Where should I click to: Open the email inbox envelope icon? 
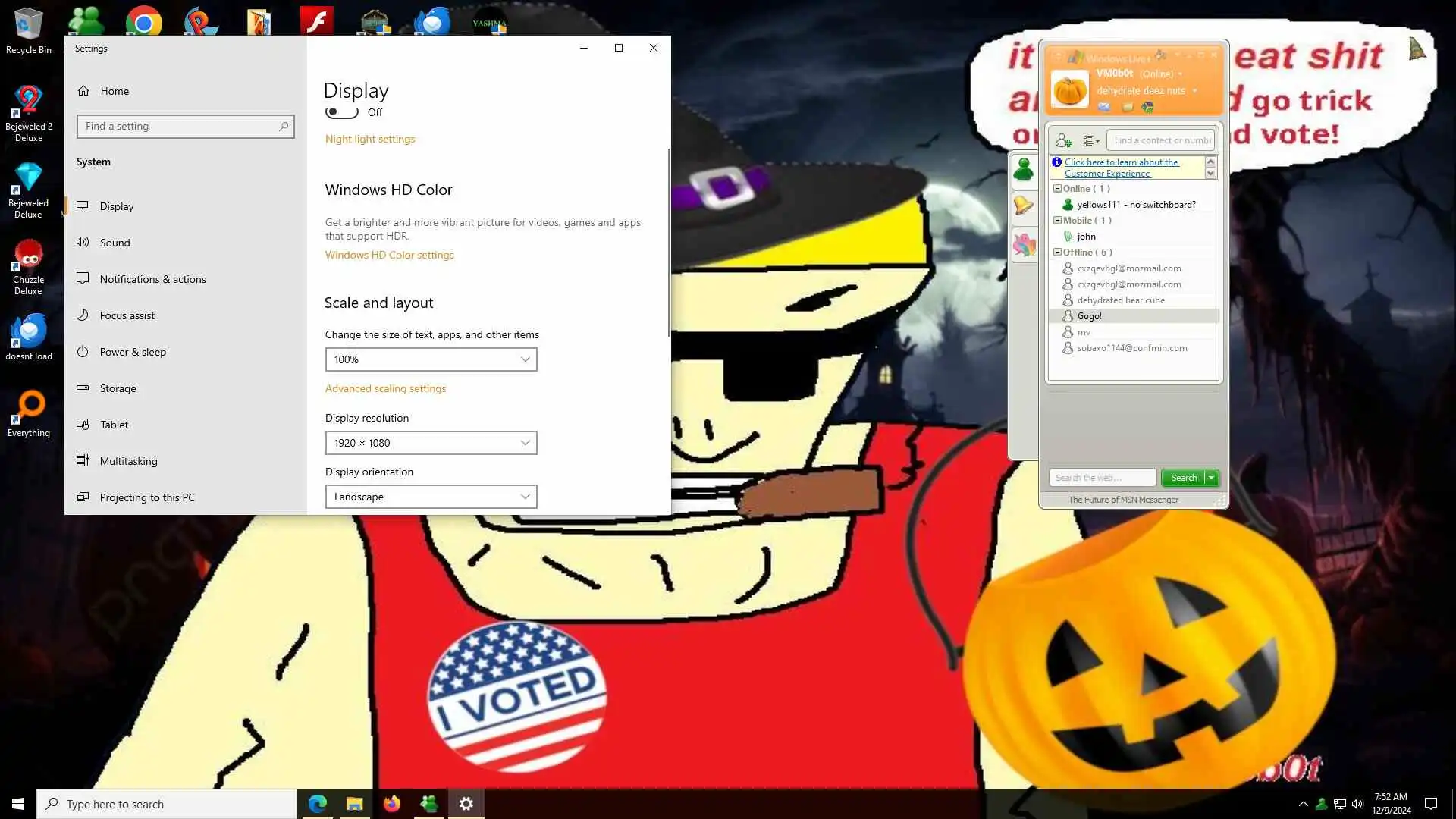pyautogui.click(x=1104, y=107)
